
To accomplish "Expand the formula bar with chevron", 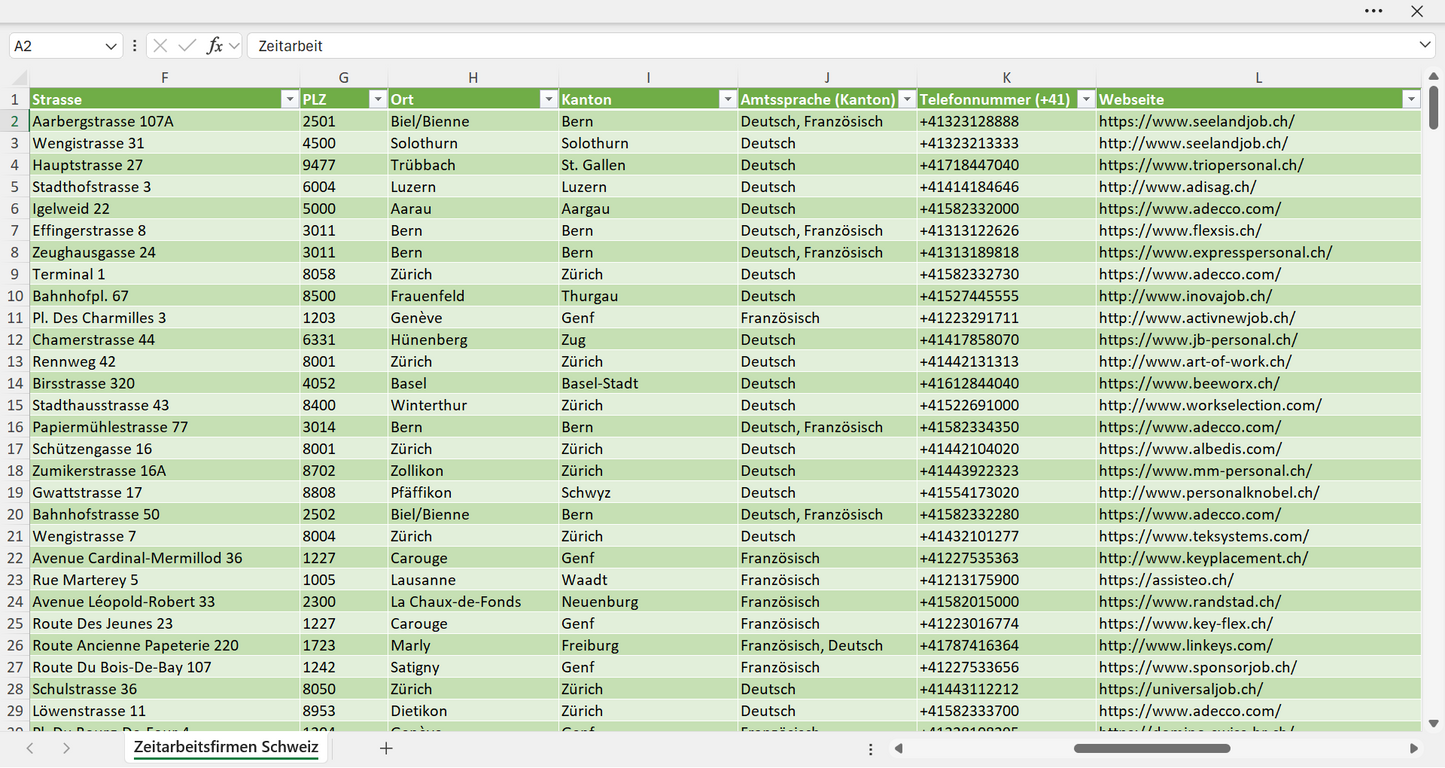I will [1425, 46].
